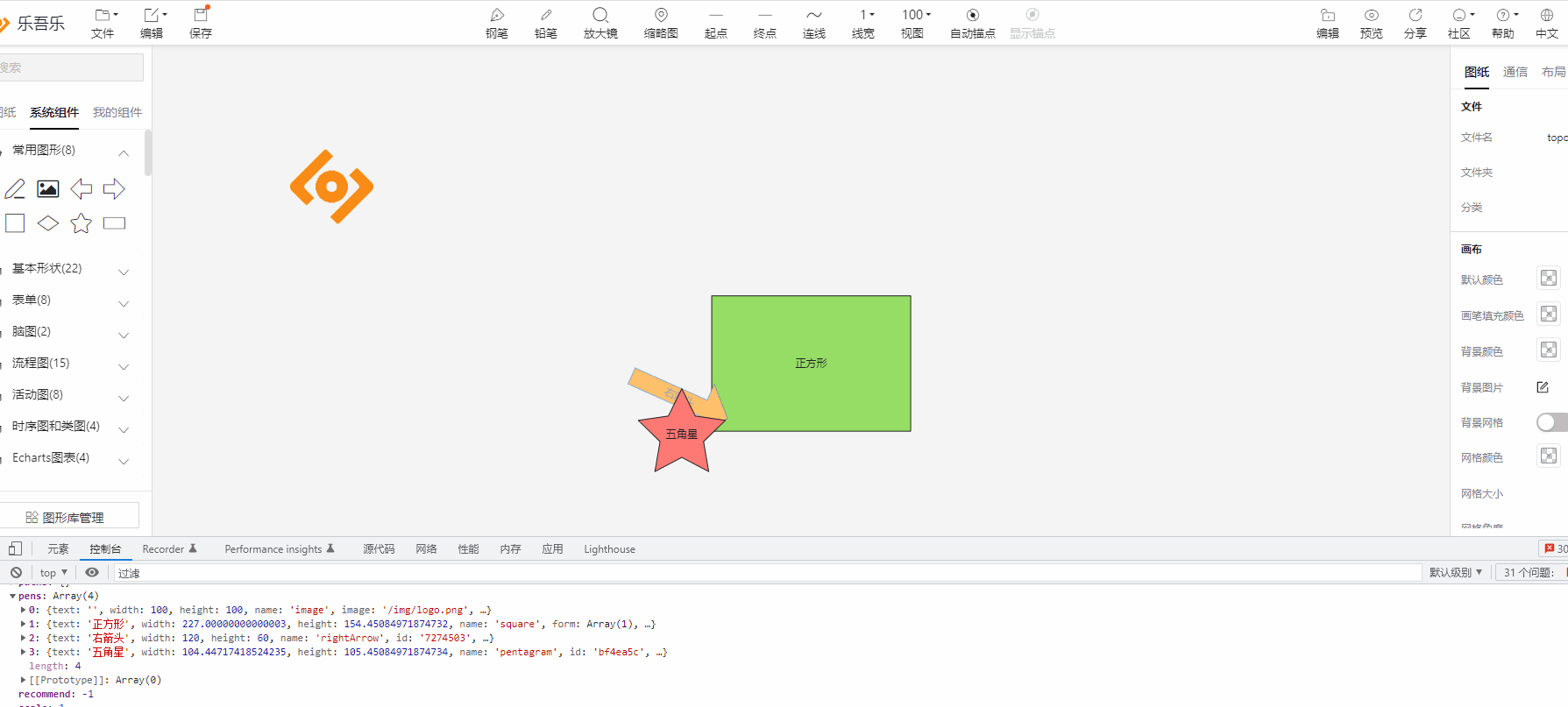Viewport: 1568px width, 707px height.
Task: Pick the right arrow shape
Action: tap(114, 188)
